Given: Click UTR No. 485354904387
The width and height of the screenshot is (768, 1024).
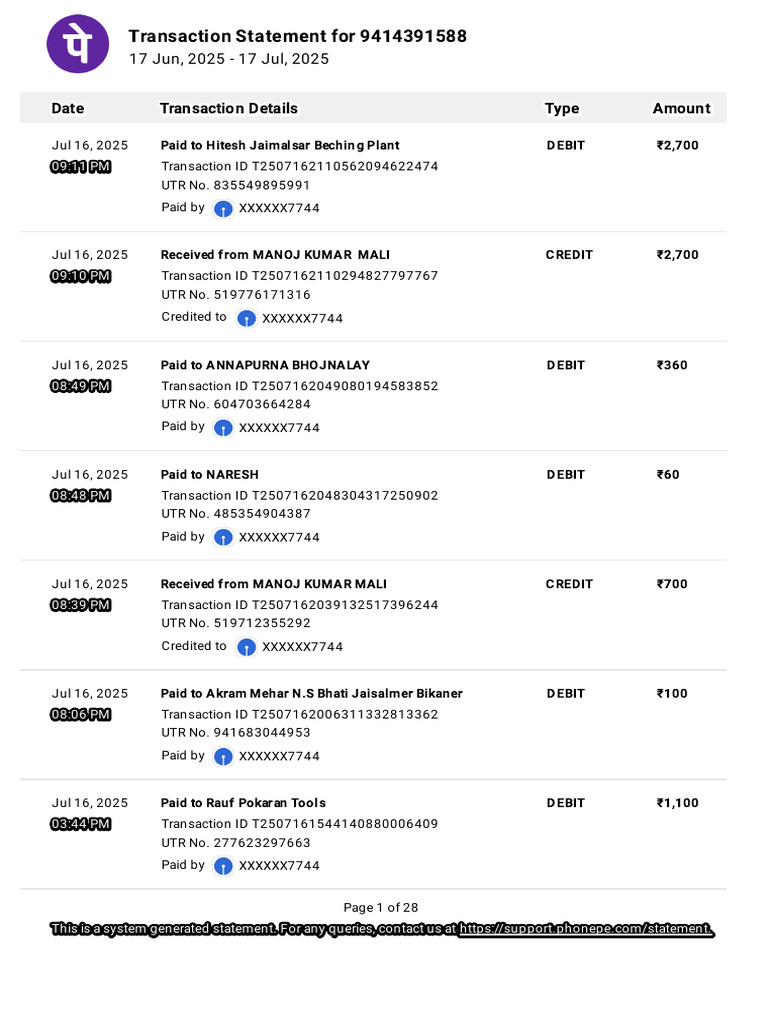Looking at the screenshot, I should click(x=236, y=514).
